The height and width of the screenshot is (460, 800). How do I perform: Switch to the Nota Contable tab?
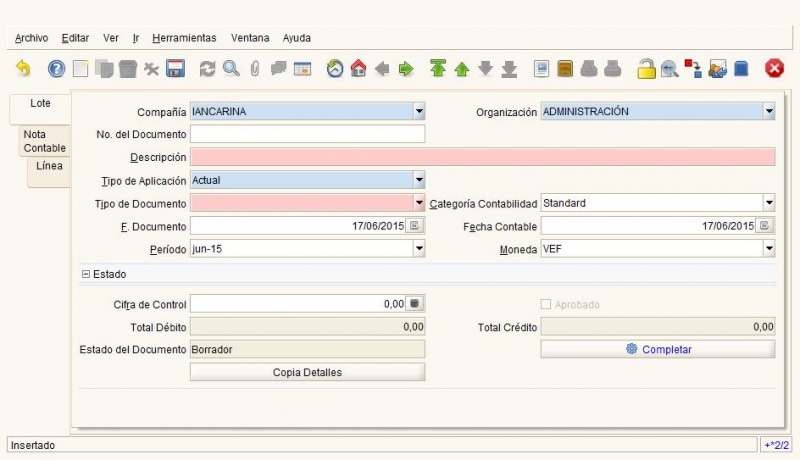click(x=44, y=141)
